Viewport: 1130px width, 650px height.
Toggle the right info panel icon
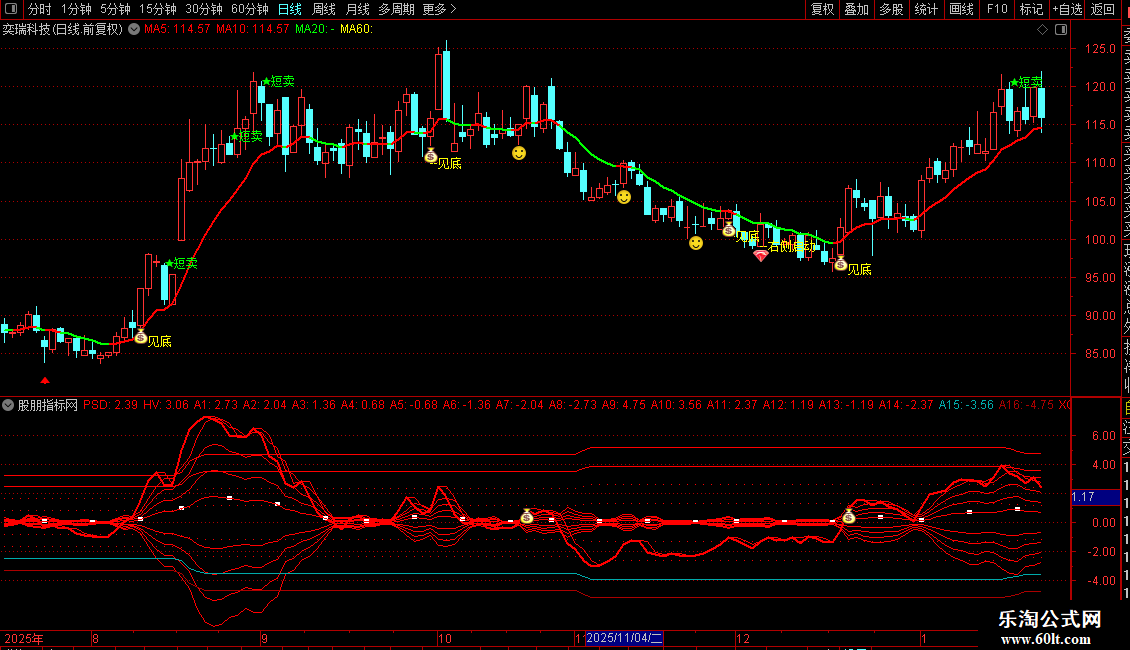(1061, 30)
